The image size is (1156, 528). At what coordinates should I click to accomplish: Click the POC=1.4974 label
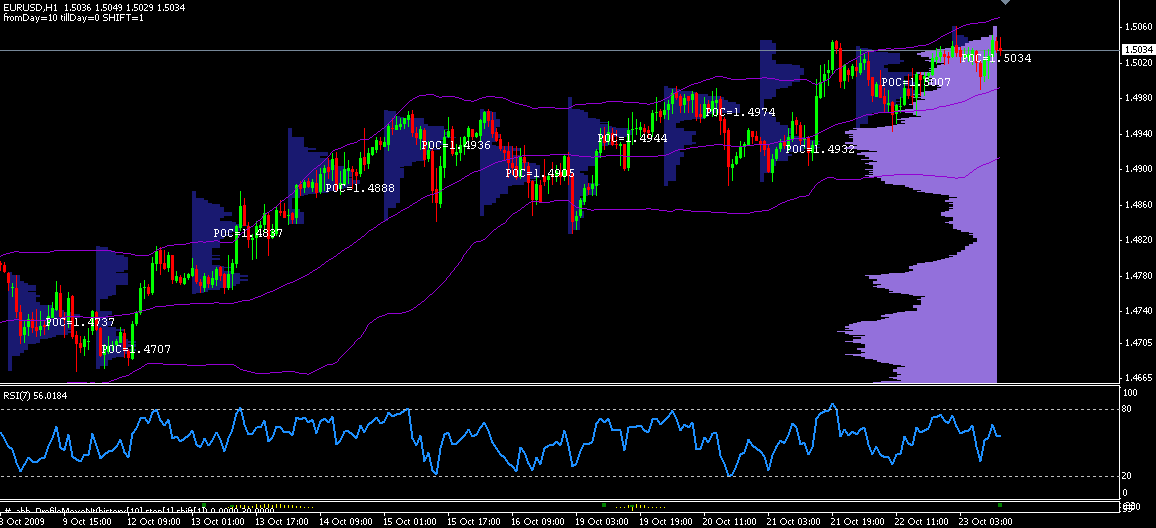739,112
